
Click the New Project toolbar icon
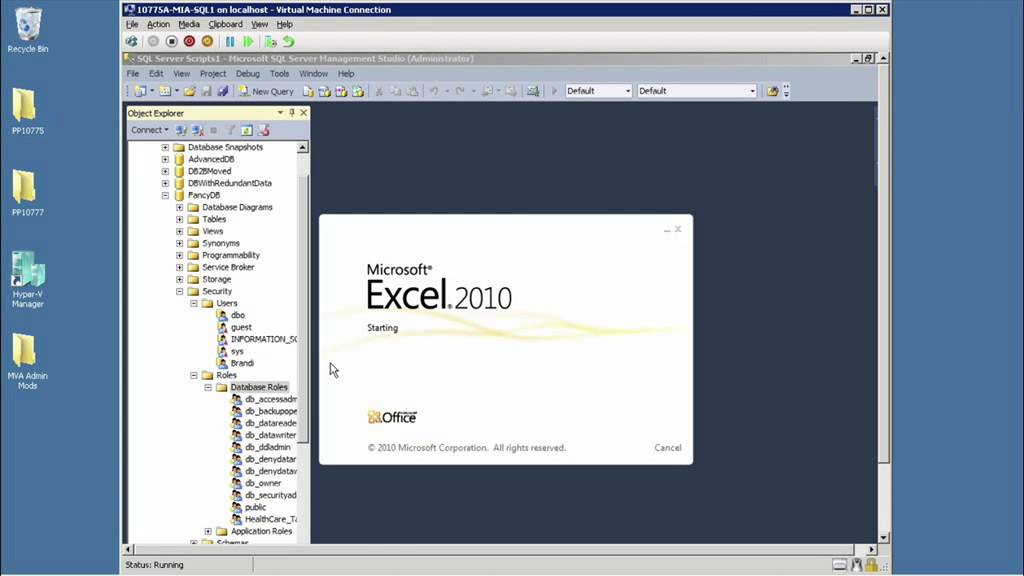pyautogui.click(x=140, y=91)
